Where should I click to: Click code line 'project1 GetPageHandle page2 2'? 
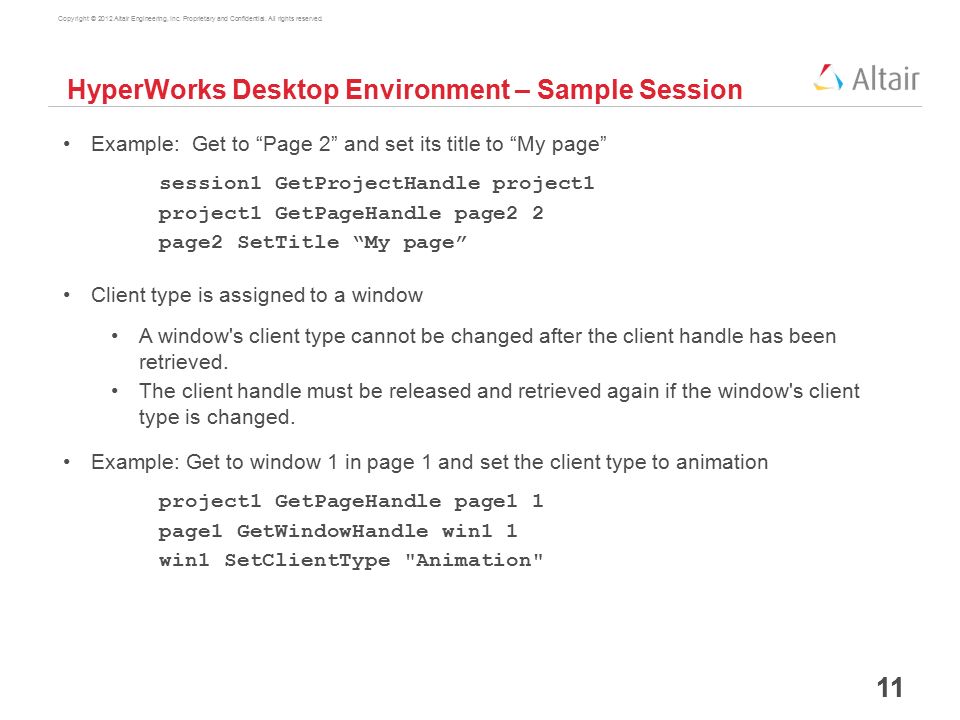351,214
